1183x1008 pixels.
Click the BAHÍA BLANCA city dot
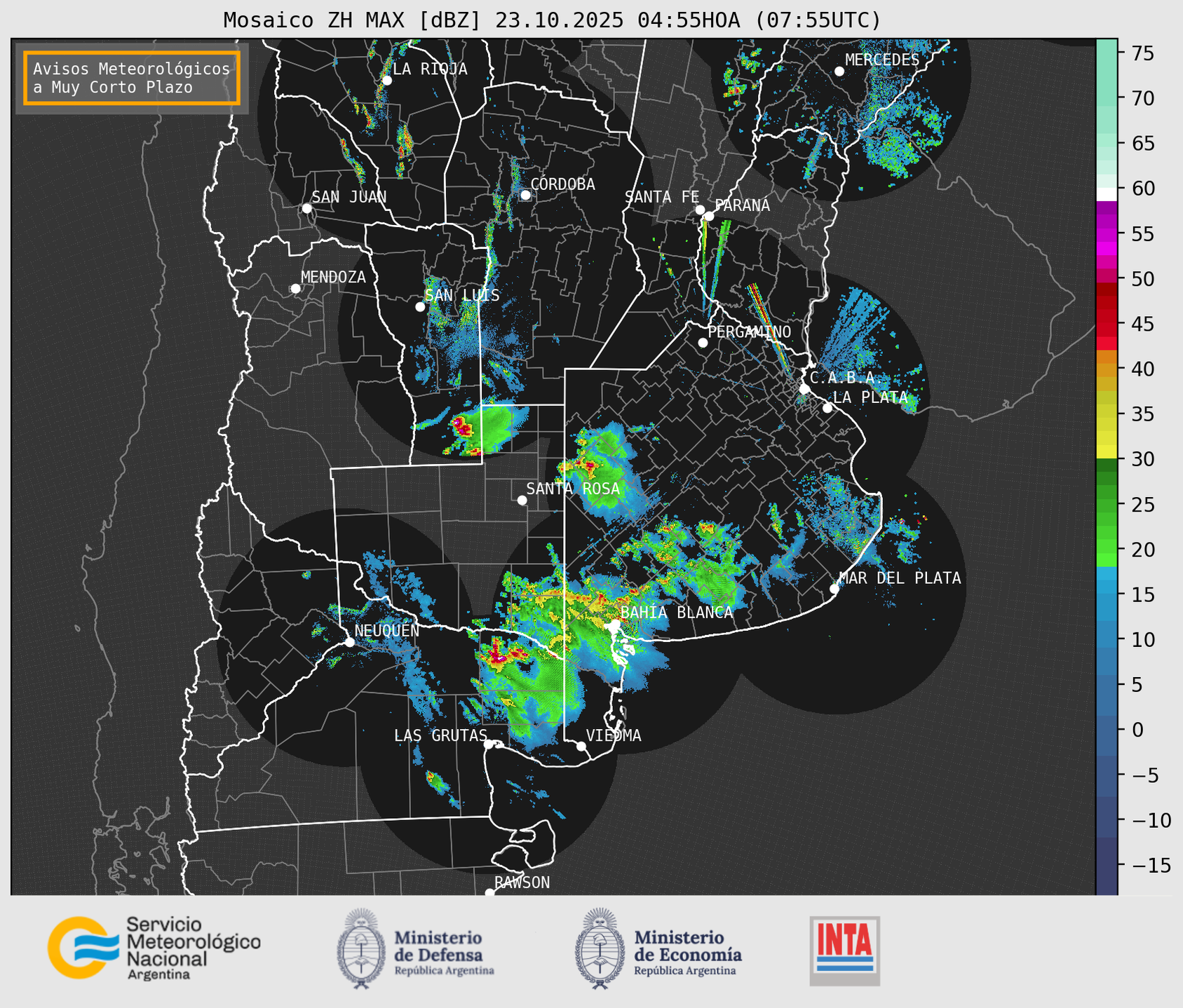[615, 624]
